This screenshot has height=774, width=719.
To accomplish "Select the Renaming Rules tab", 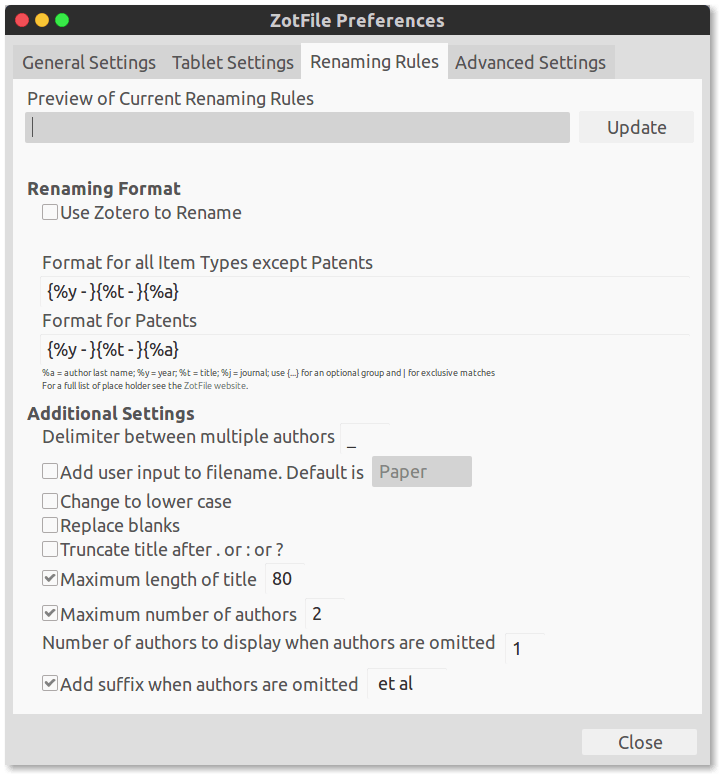I will click(374, 61).
